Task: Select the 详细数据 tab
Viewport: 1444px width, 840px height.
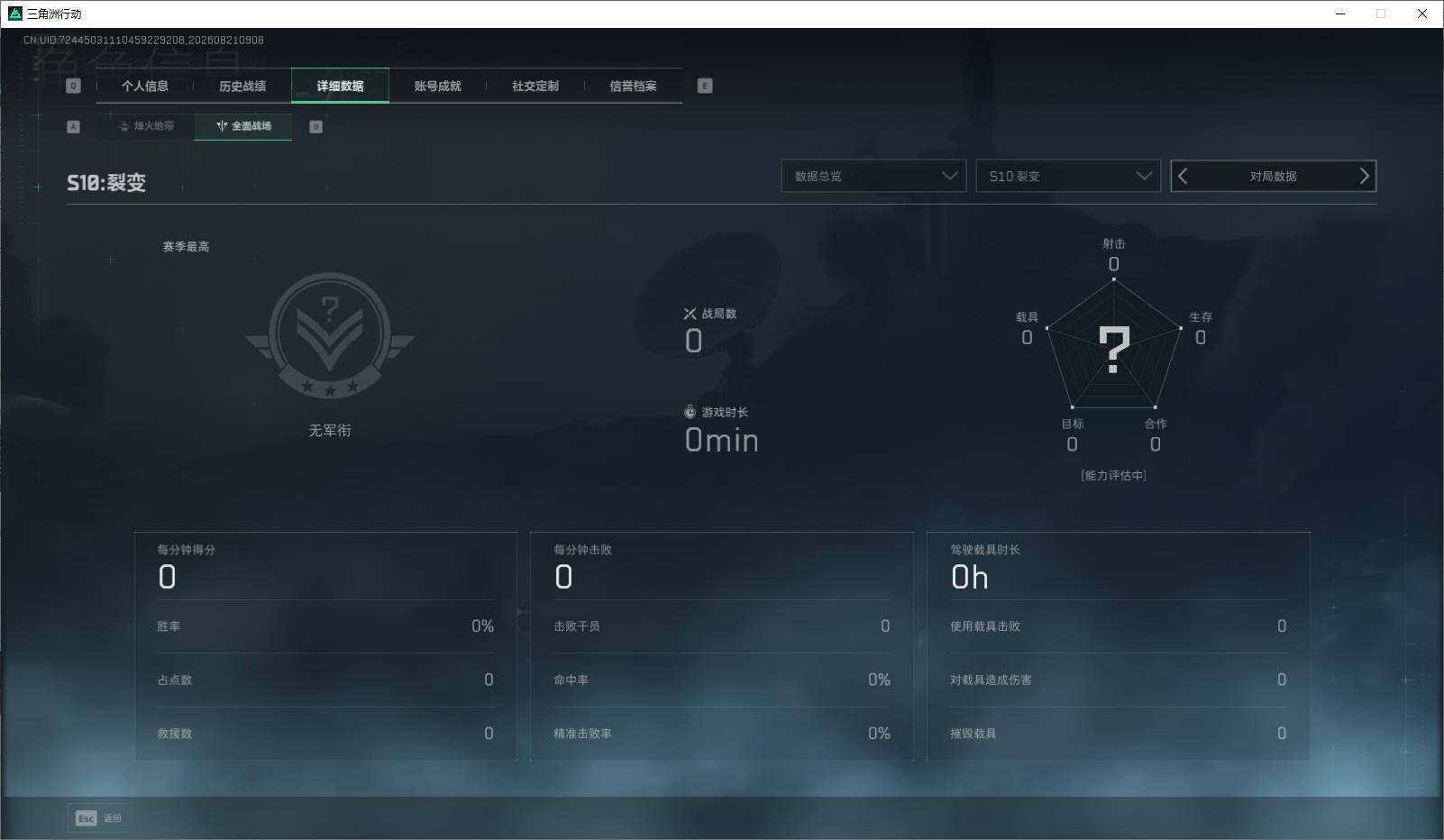Action: [x=340, y=87]
